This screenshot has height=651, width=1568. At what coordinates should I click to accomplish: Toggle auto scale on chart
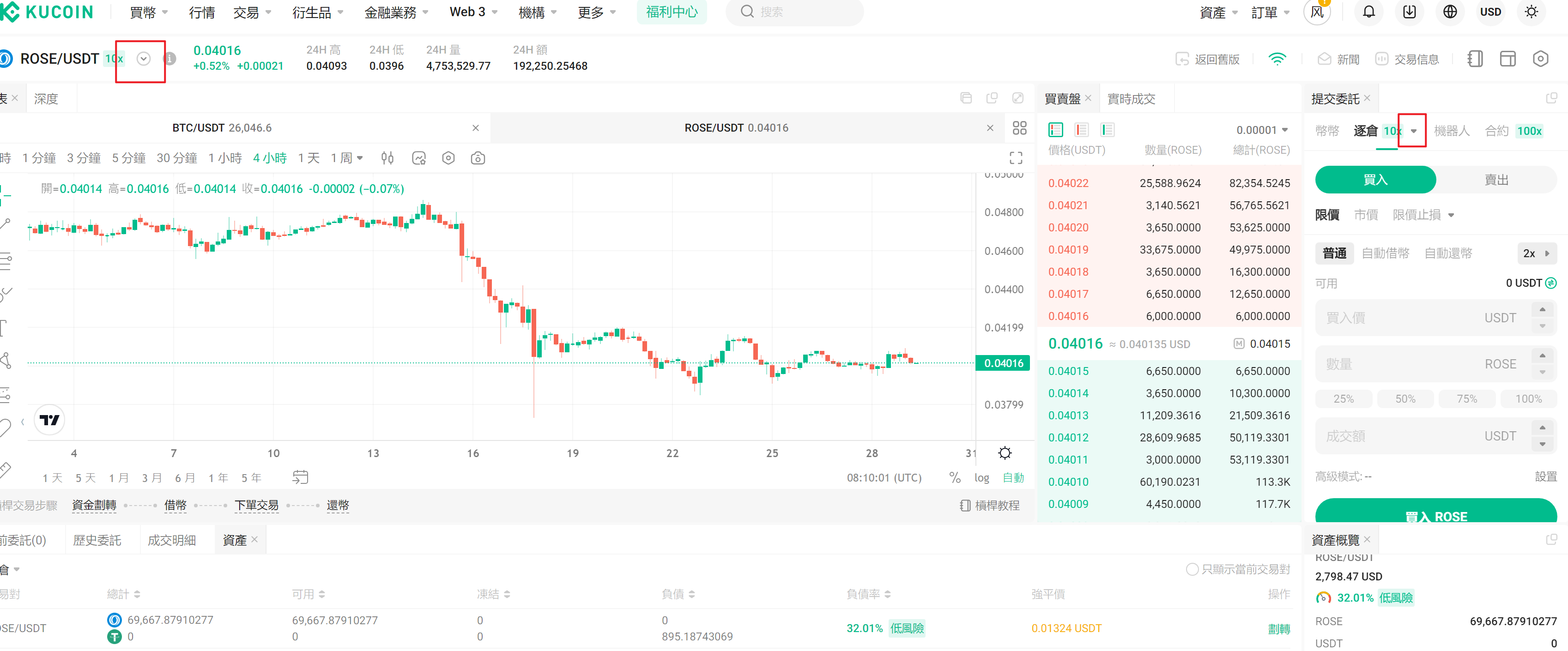click(x=1013, y=477)
